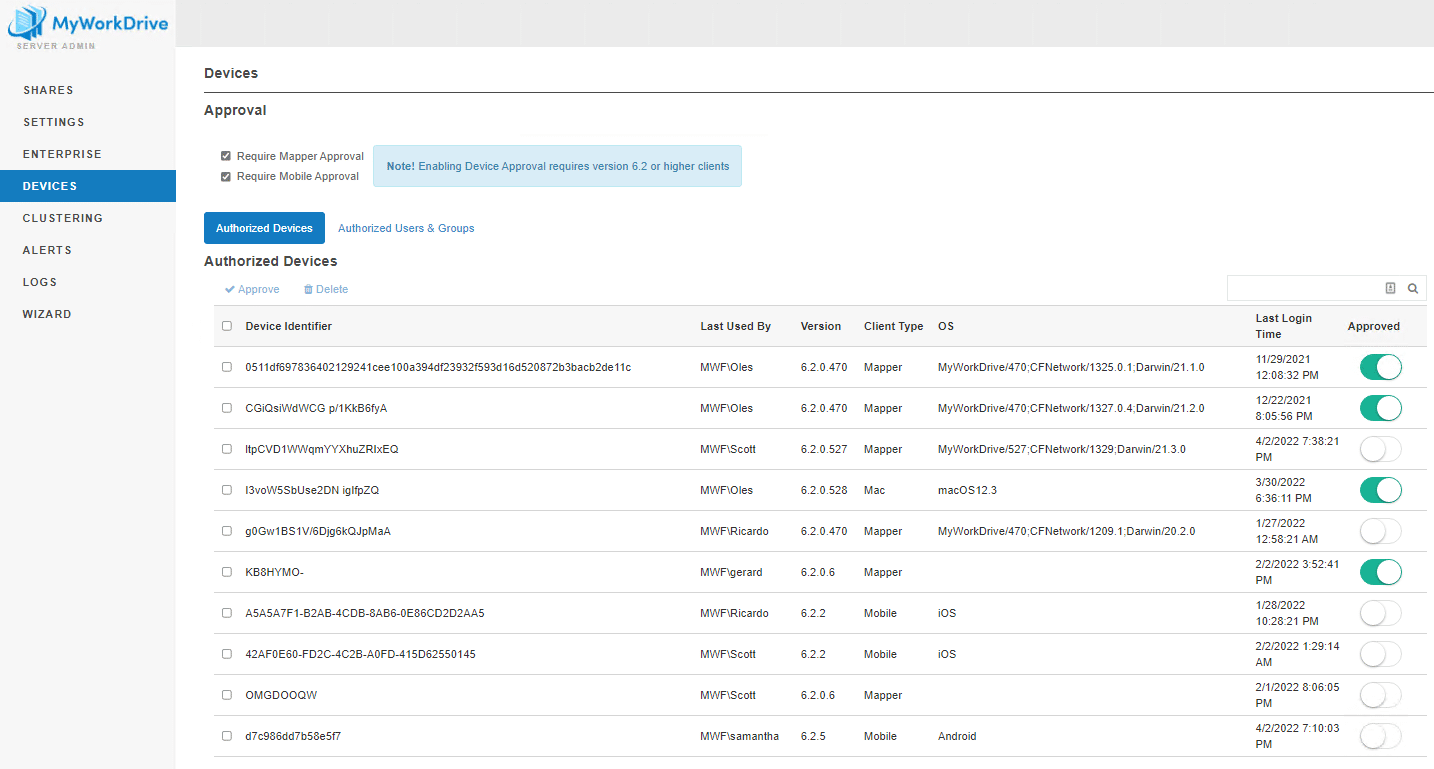The image size is (1434, 769).
Task: Disable approval for macOS12.3 device
Action: pyautogui.click(x=1380, y=490)
